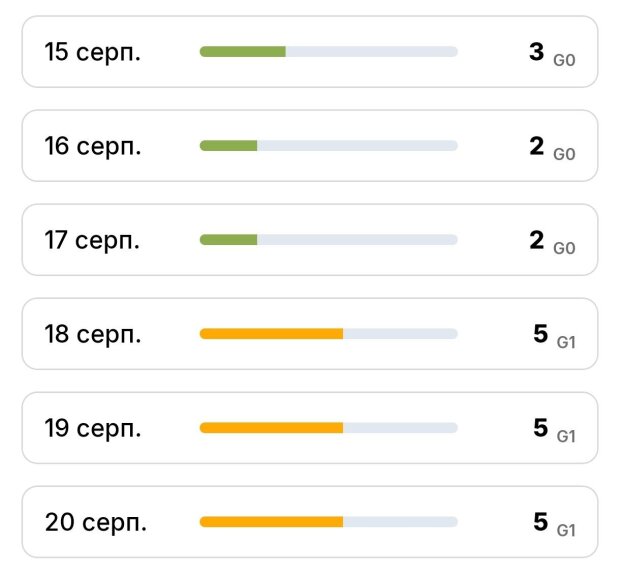Select the 19 серп. date label
Image resolution: width=620 pixels, height=577 pixels.
pos(93,428)
